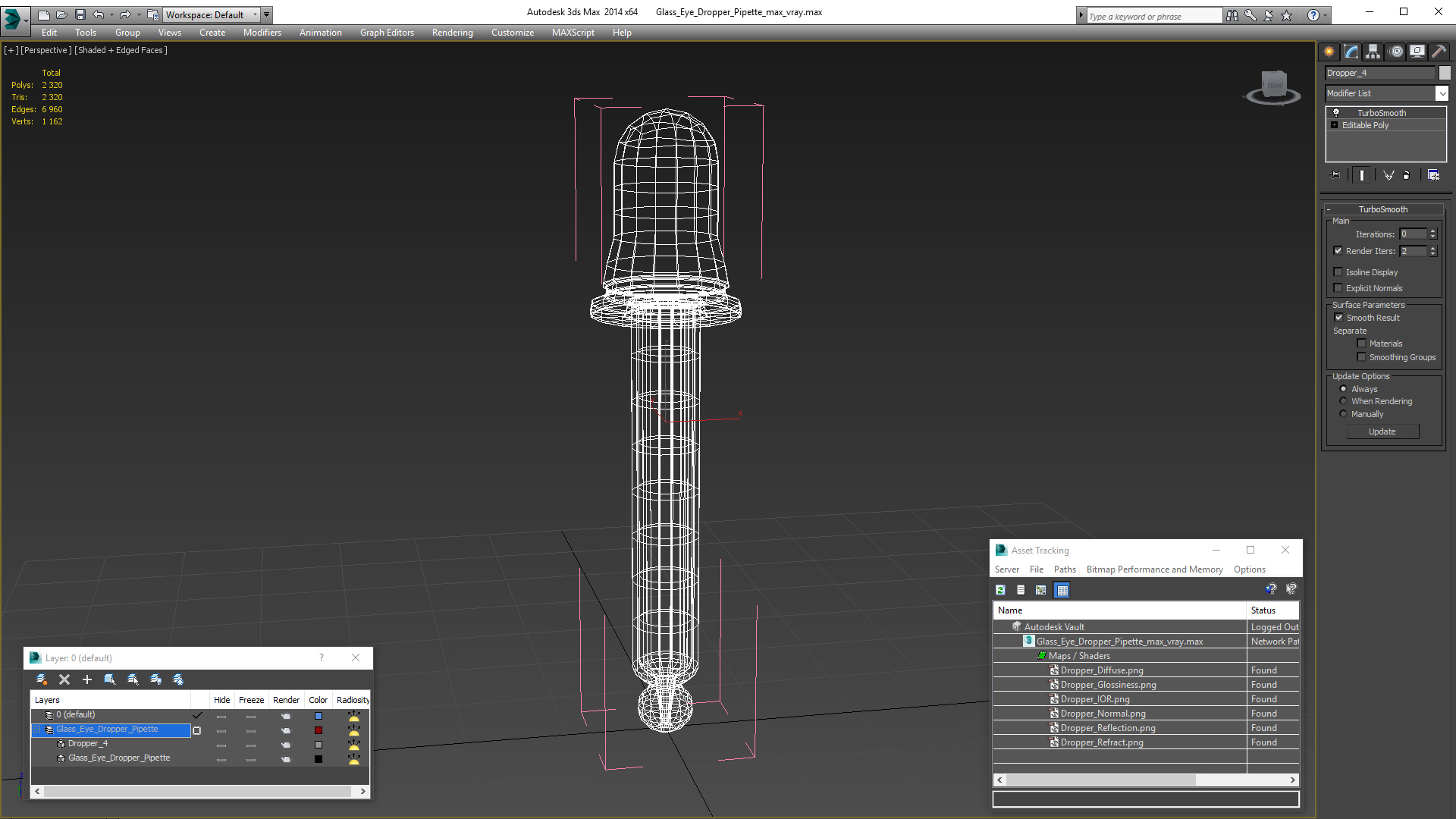Switch Asset Tracking to tree view icon
Image resolution: width=1456 pixels, height=819 pixels.
1041,590
